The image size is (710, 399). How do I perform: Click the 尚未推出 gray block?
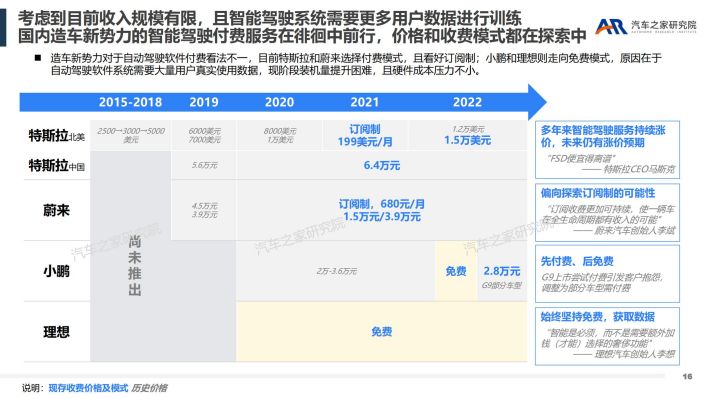(134, 266)
